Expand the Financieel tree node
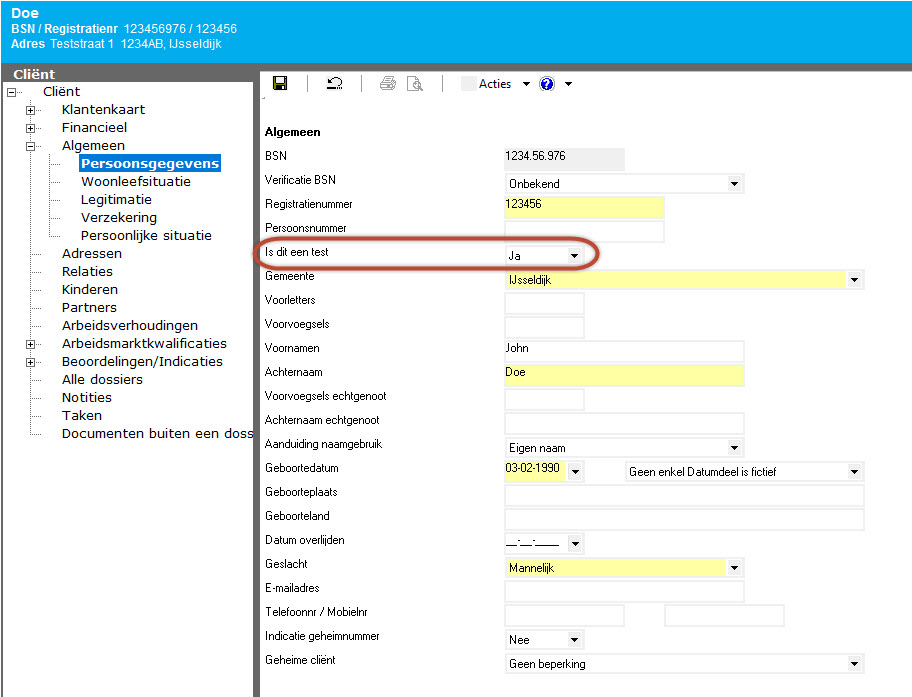912x697 pixels. [31, 128]
